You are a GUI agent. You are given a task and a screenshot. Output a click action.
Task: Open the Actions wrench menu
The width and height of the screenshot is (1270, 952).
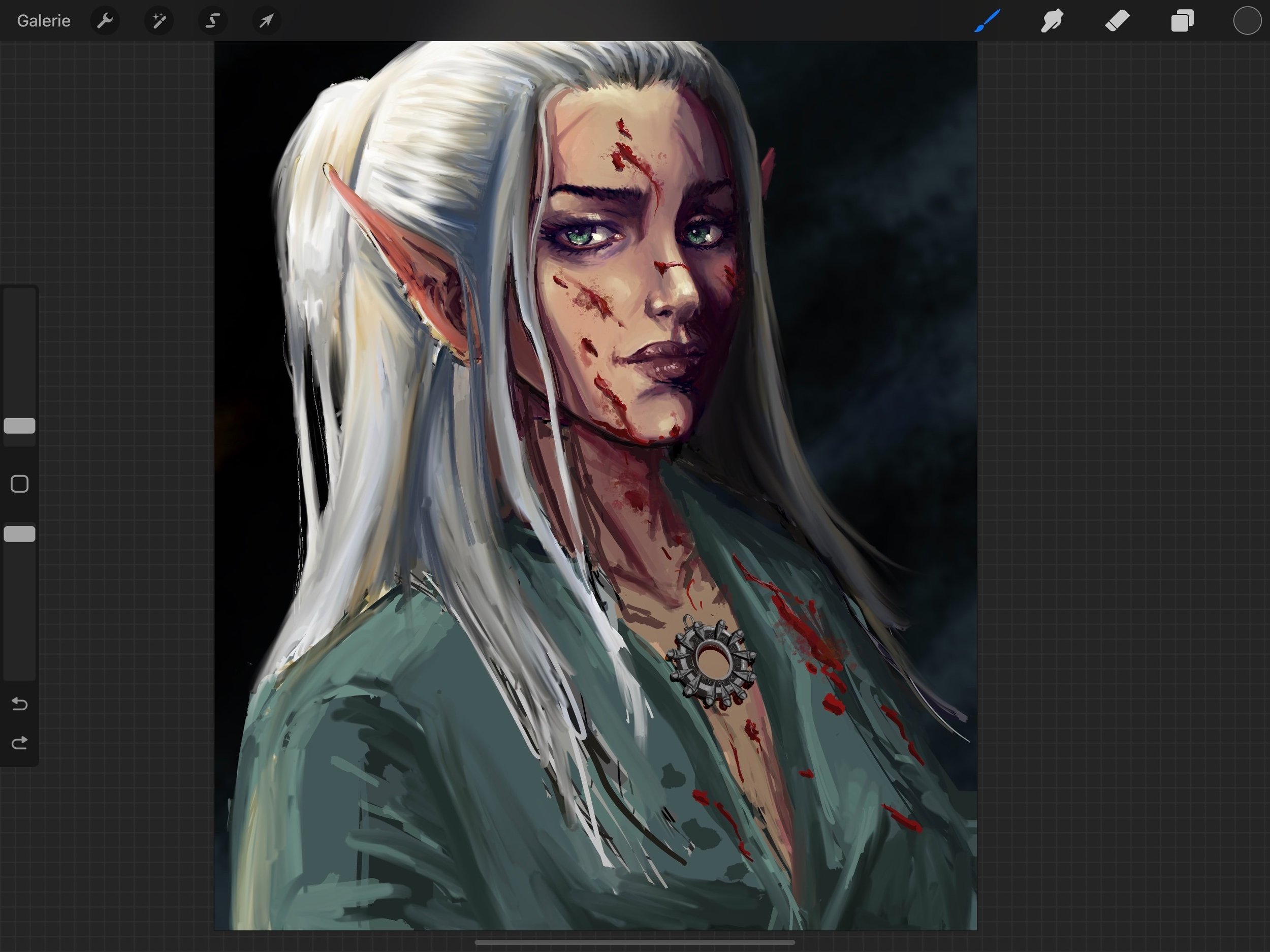105,21
